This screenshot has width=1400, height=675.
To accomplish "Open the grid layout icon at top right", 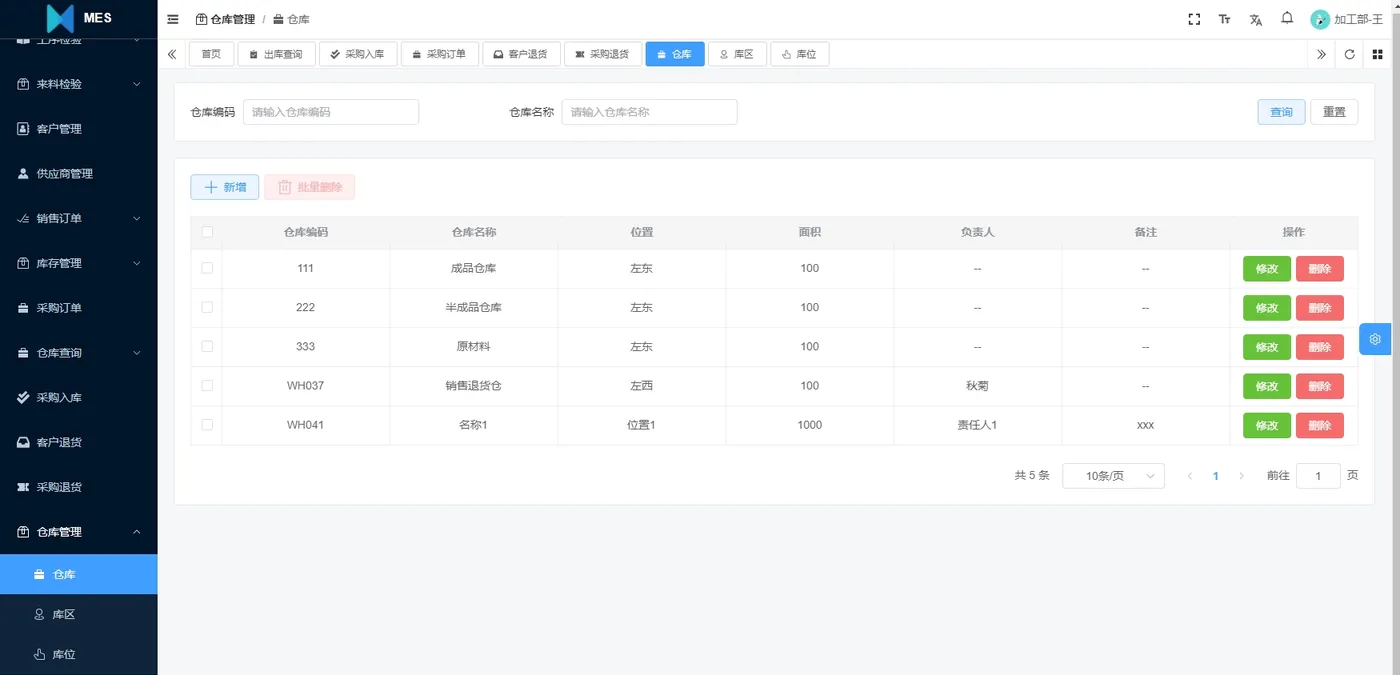I will 1377,54.
